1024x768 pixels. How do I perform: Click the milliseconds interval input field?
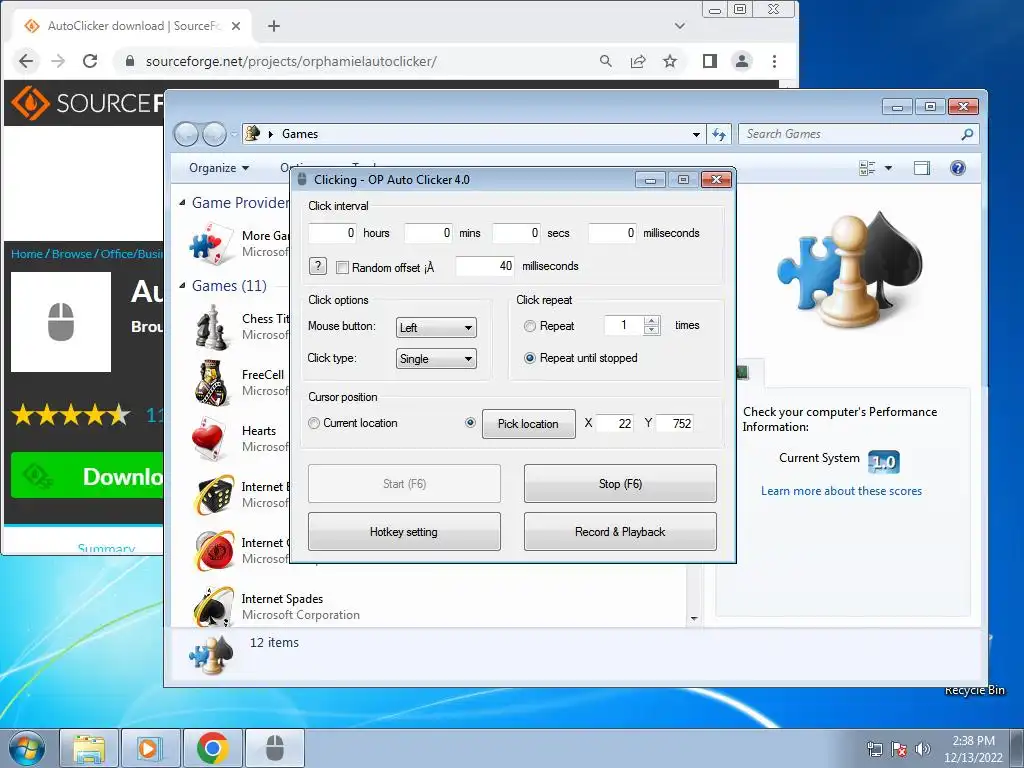[612, 233]
